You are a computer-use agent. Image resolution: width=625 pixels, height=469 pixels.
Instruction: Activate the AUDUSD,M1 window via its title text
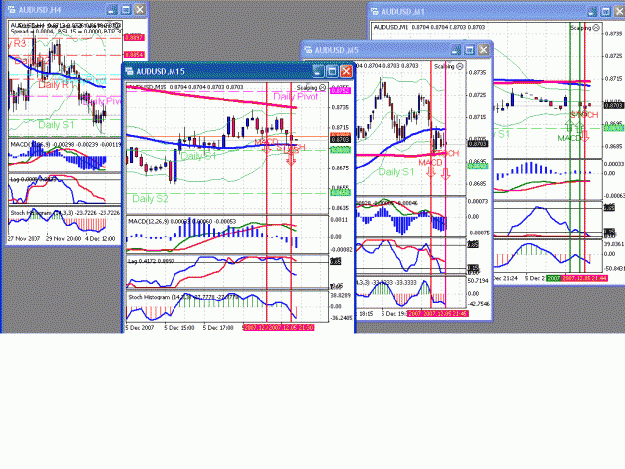point(403,12)
